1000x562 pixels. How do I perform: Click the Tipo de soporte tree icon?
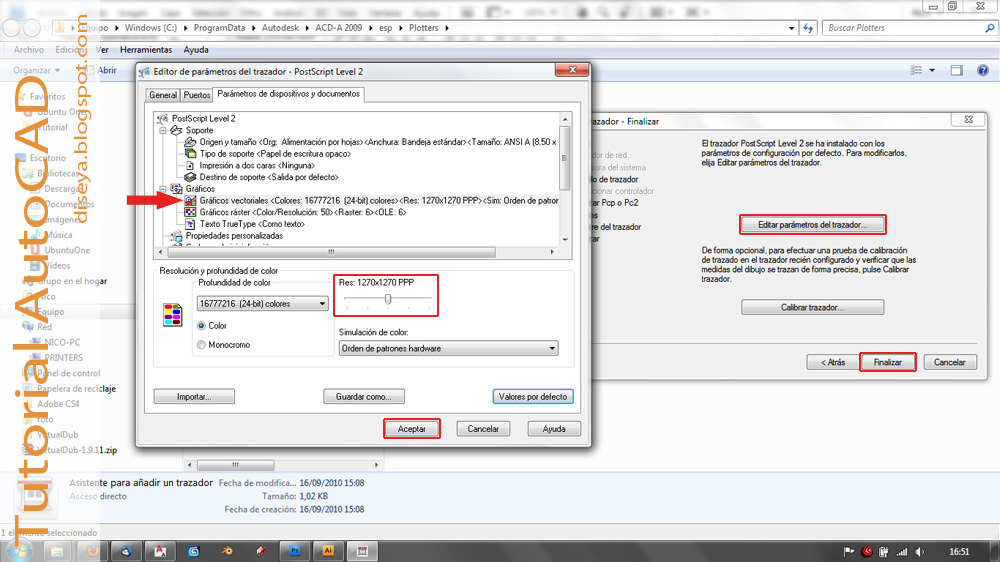[190, 153]
